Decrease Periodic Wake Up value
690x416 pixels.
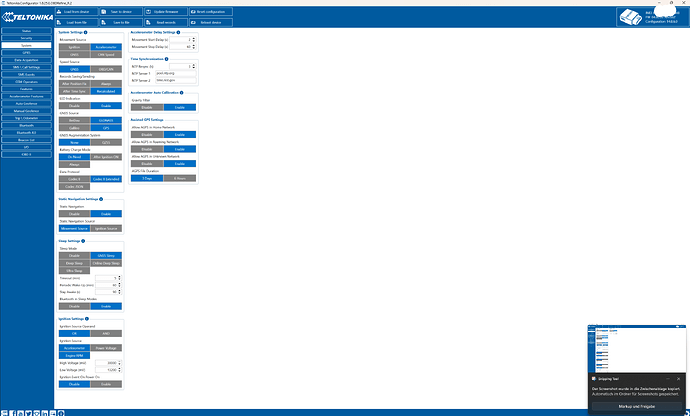[119, 287]
